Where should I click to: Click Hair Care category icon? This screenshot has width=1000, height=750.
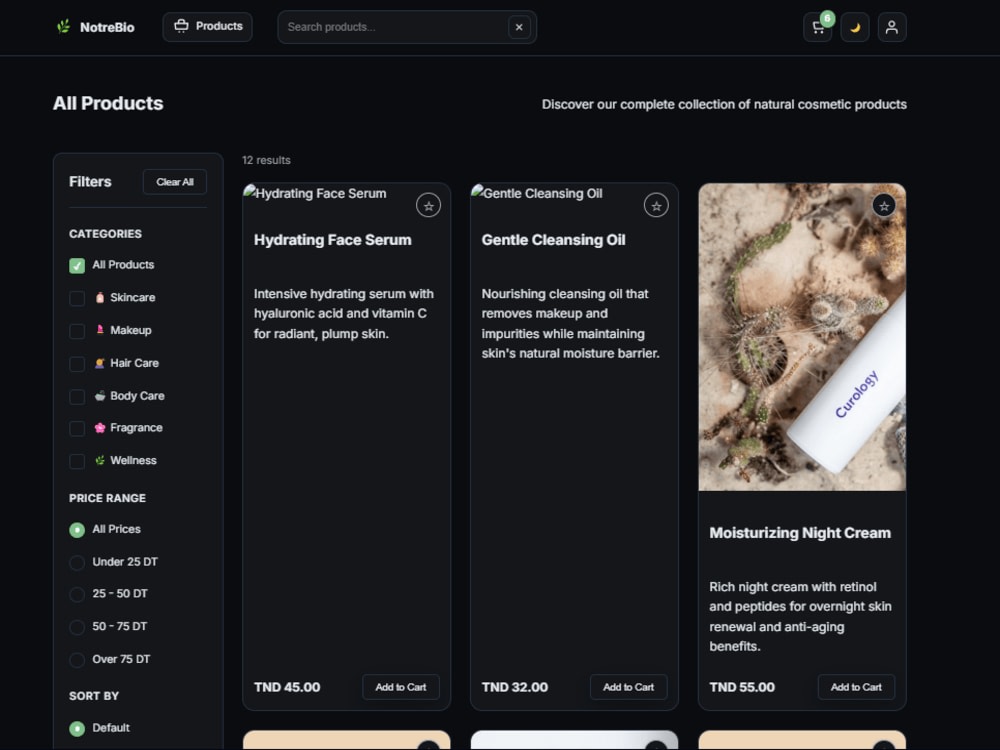(x=99, y=363)
